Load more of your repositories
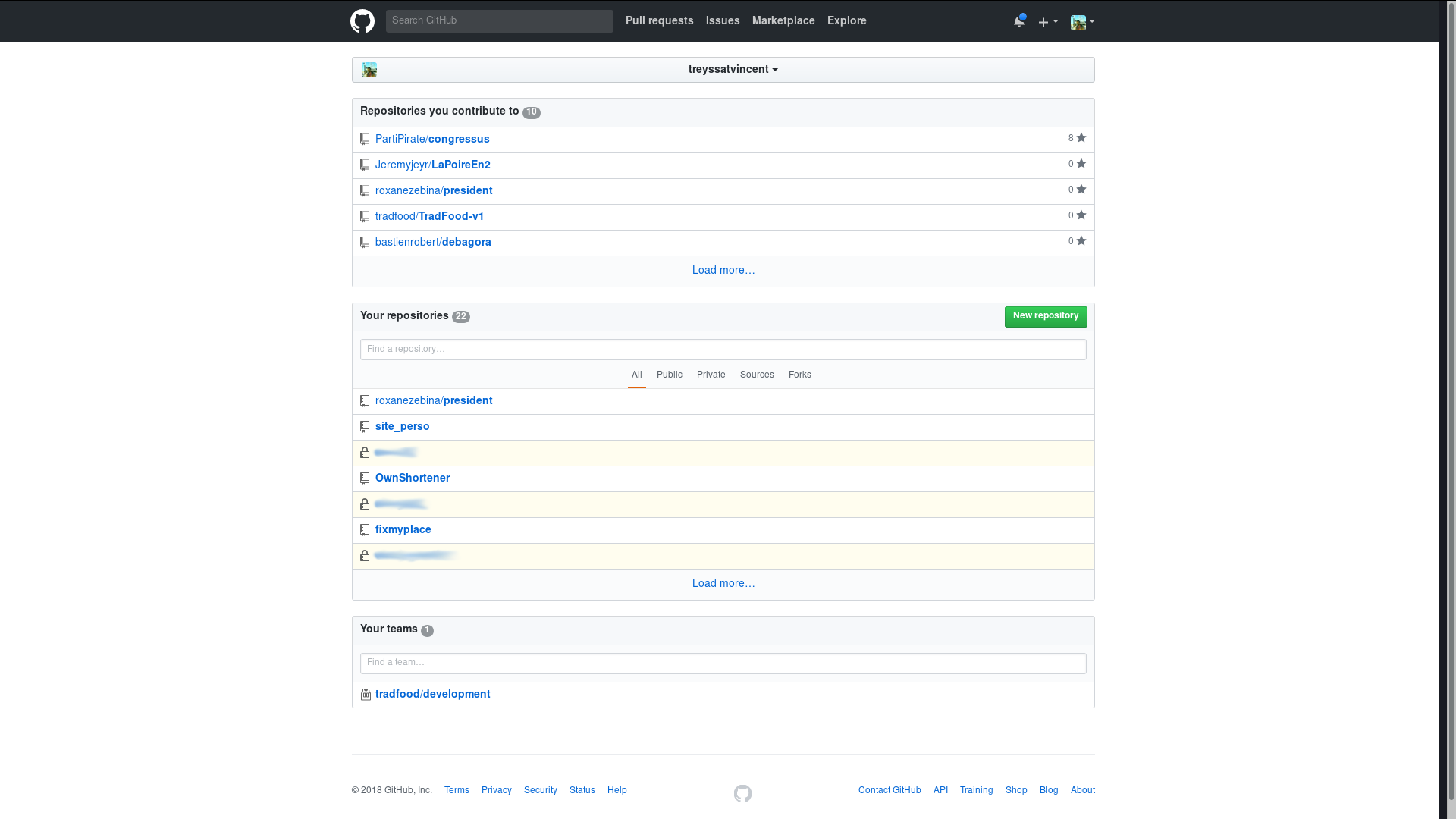Image resolution: width=1456 pixels, height=819 pixels. click(723, 584)
